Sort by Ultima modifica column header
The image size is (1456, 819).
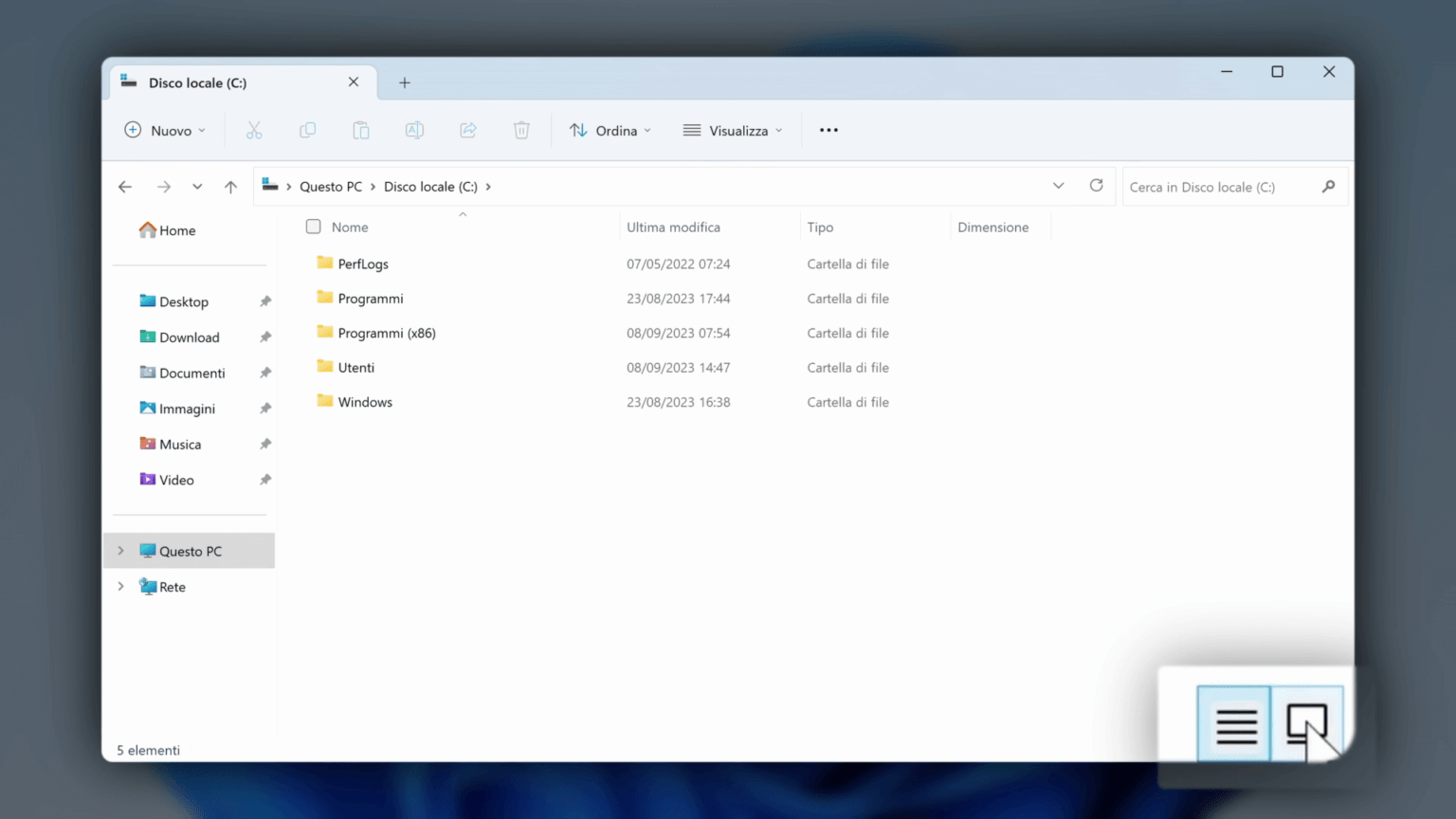(x=673, y=227)
